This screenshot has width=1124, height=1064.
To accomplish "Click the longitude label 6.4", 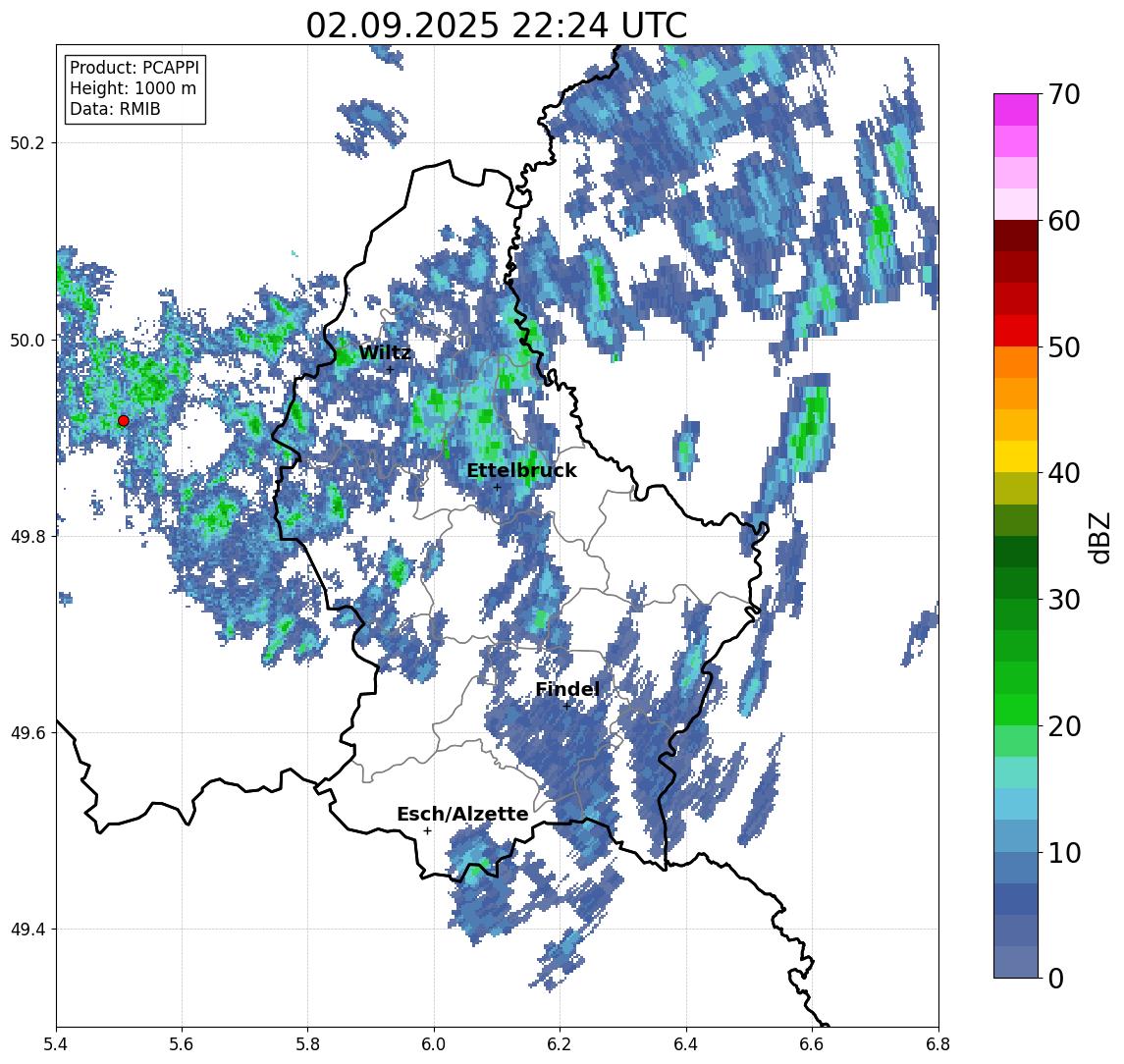I will (x=687, y=1044).
